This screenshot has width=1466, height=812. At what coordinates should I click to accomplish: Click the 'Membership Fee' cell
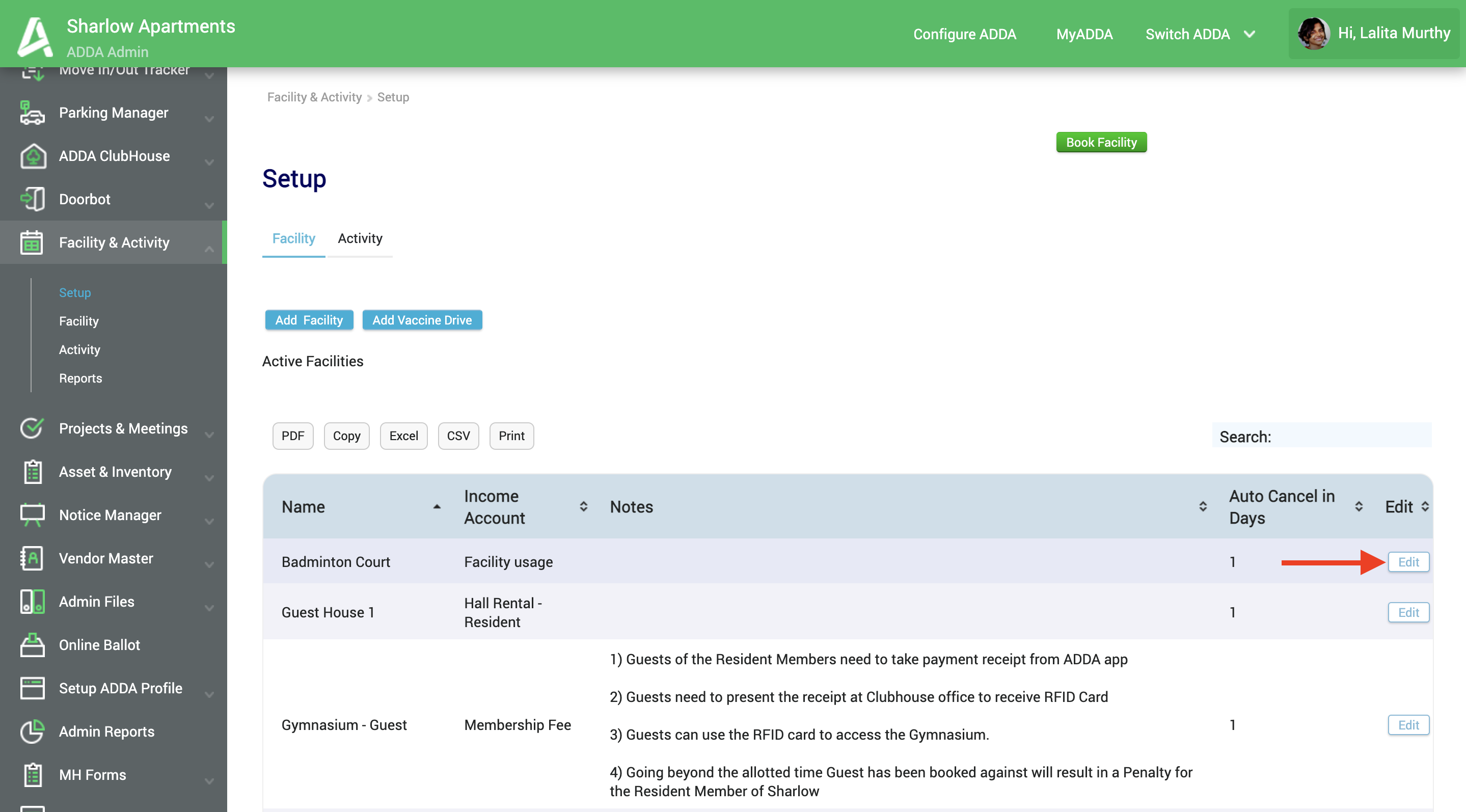pos(518,725)
